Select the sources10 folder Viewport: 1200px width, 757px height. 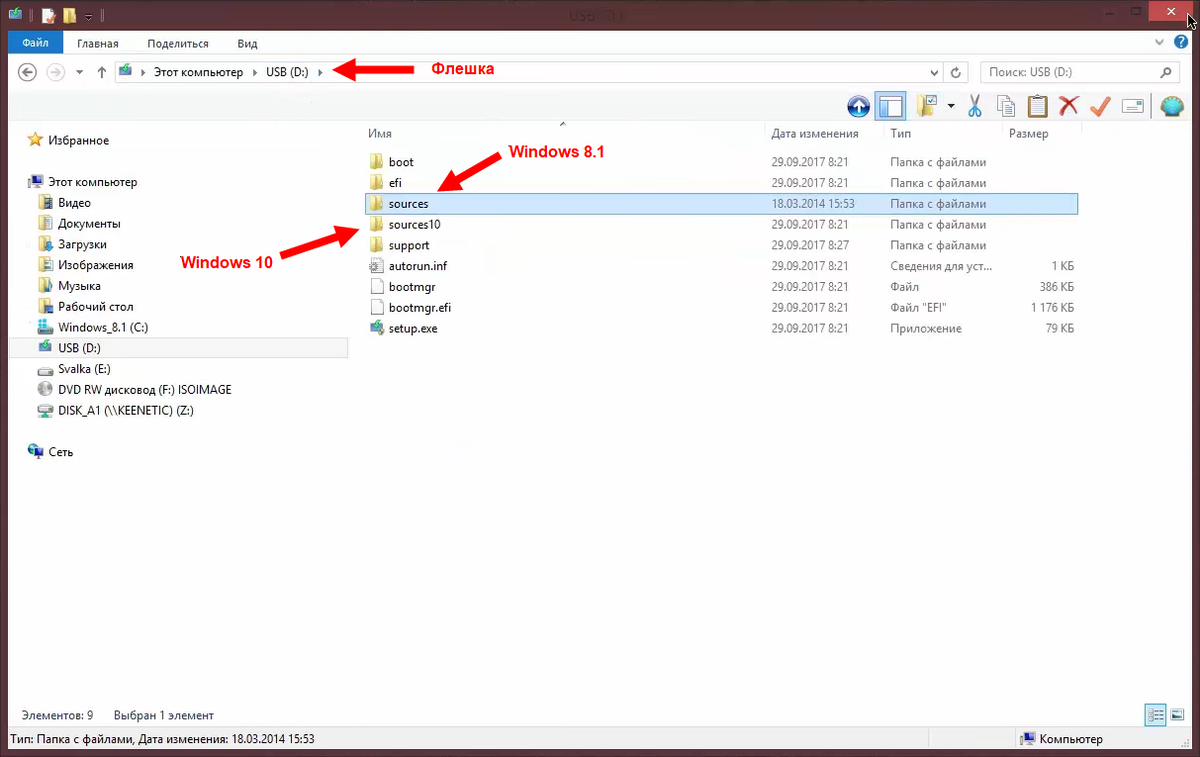(414, 224)
